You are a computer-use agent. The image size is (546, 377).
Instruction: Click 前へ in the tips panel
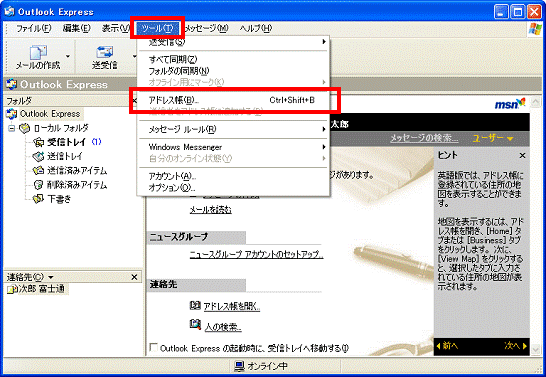click(447, 346)
